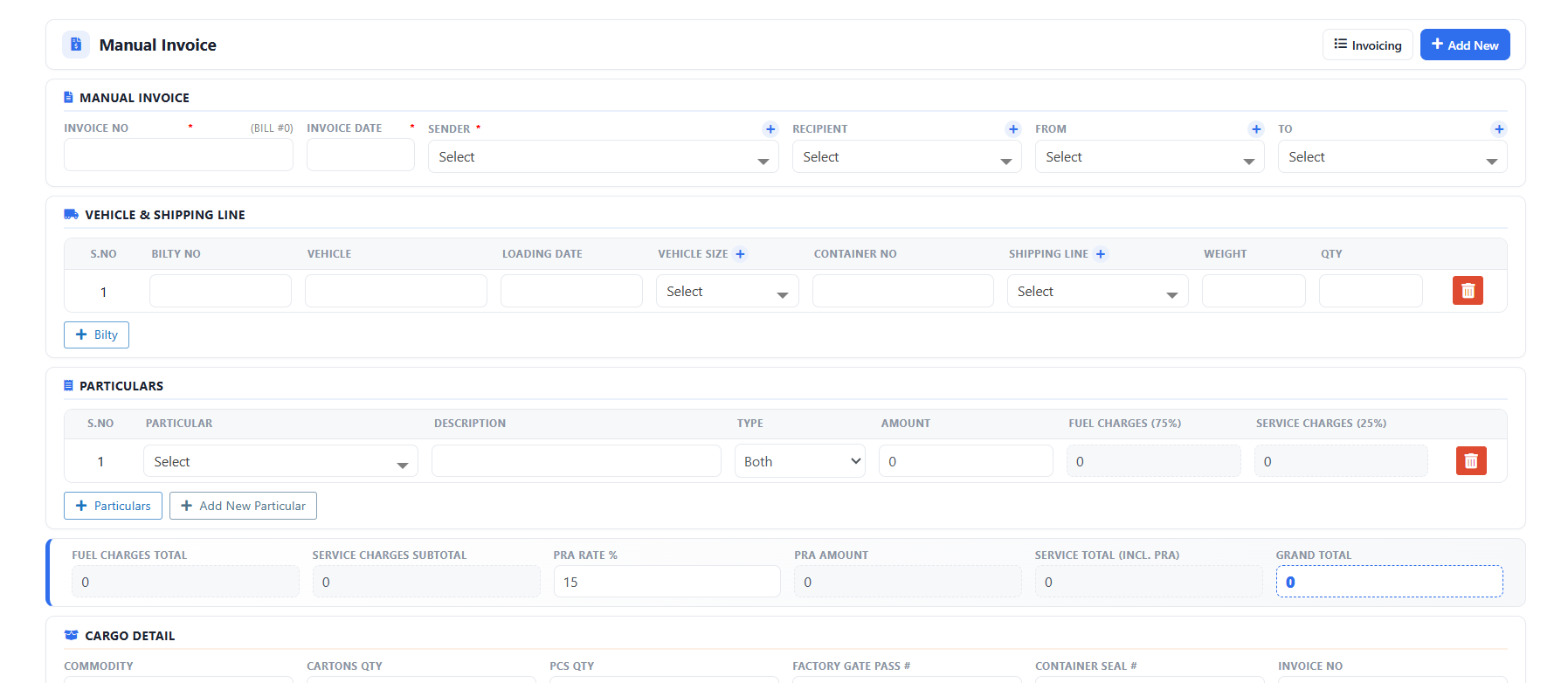Click the plus icon next to TO

tap(1499, 129)
